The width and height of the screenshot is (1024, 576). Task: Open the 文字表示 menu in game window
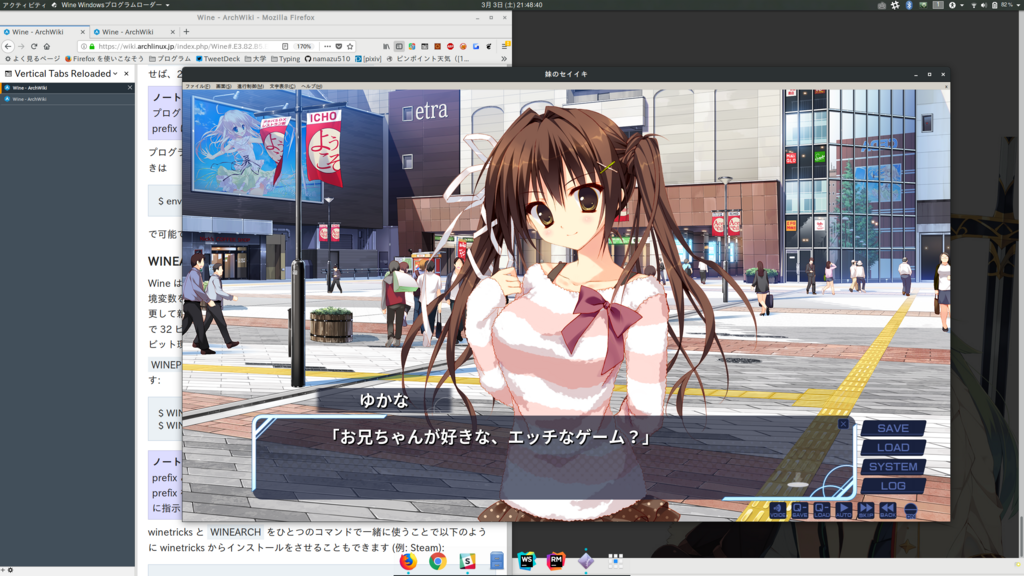tap(282, 86)
